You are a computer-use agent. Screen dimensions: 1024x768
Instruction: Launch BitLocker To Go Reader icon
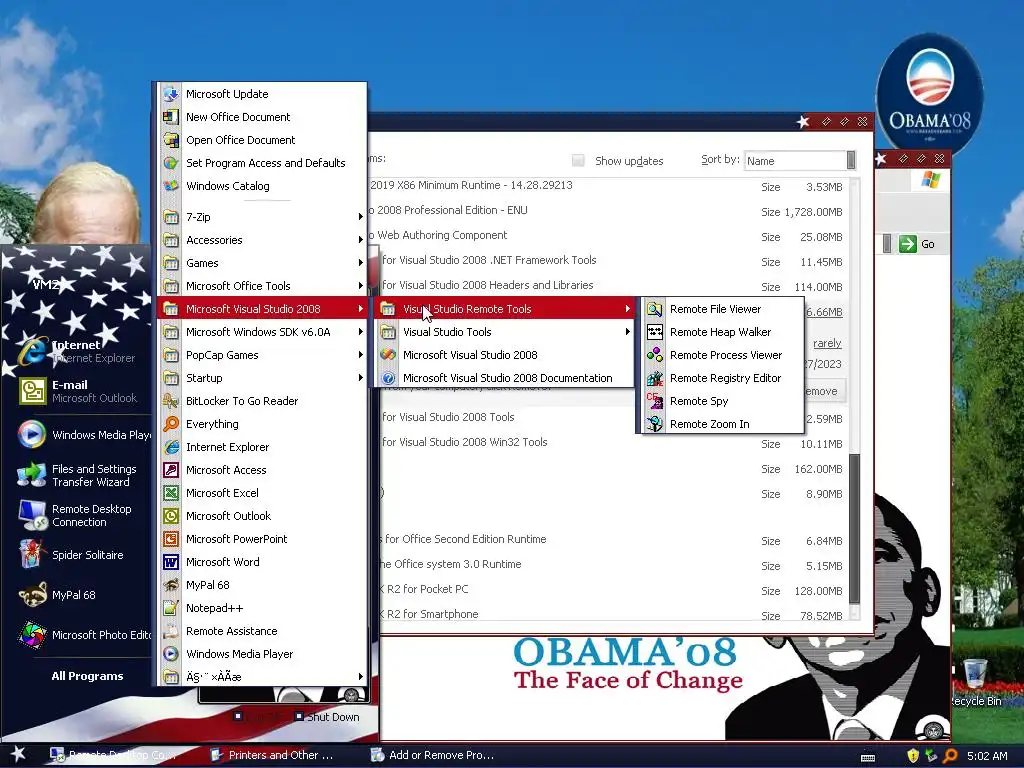click(171, 401)
